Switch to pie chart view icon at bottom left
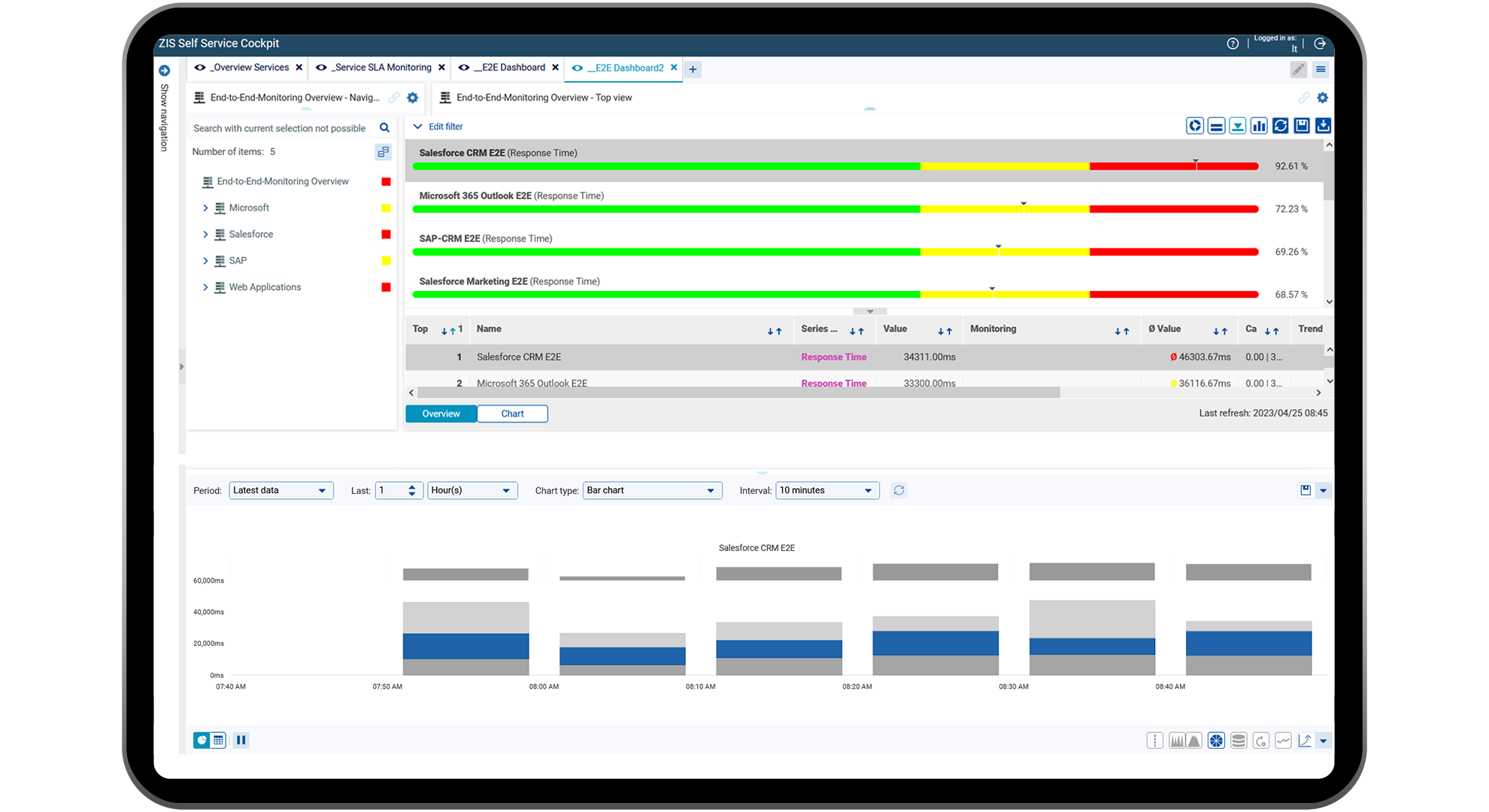Viewport: 1489px width, 812px height. [x=202, y=740]
